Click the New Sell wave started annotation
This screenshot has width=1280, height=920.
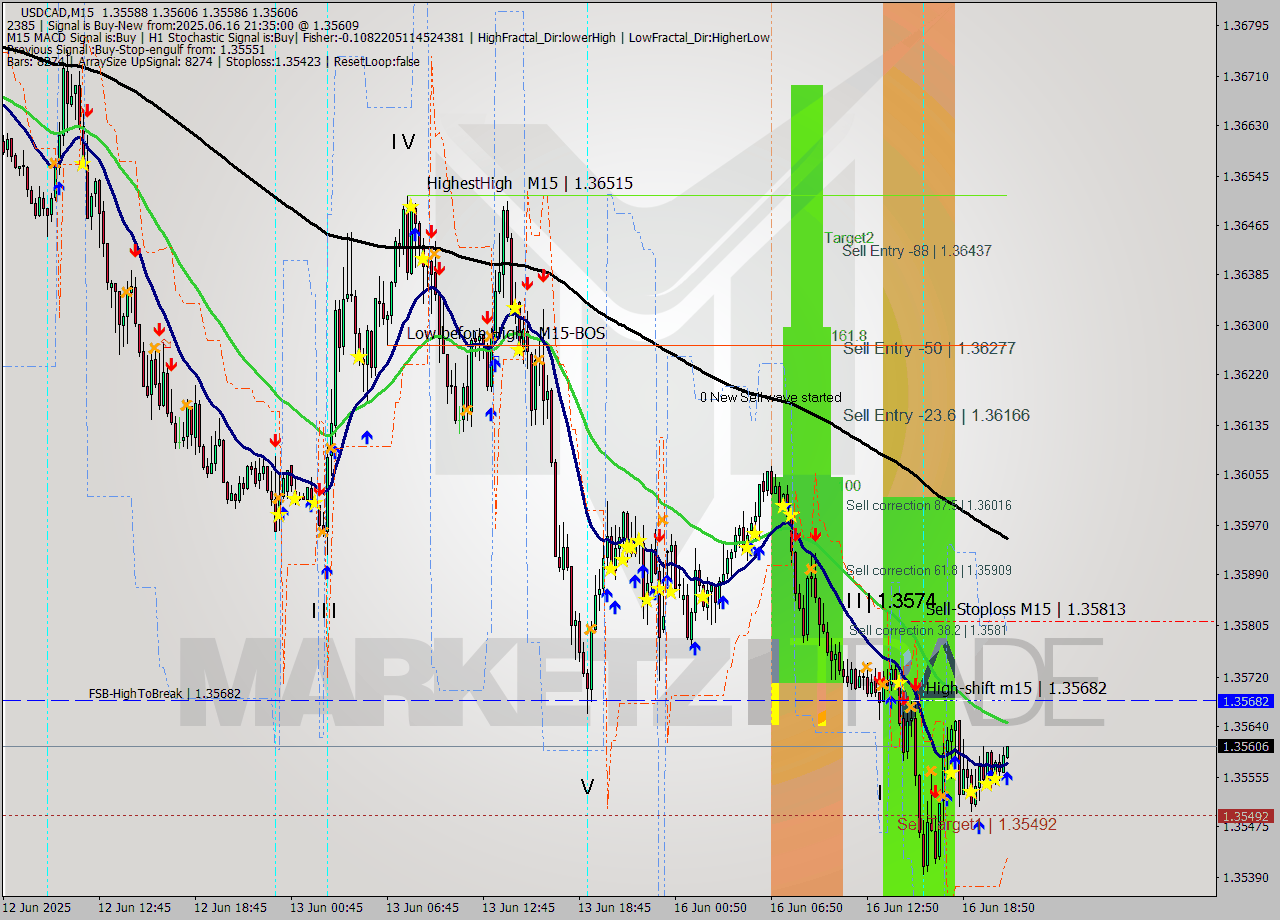[x=772, y=397]
